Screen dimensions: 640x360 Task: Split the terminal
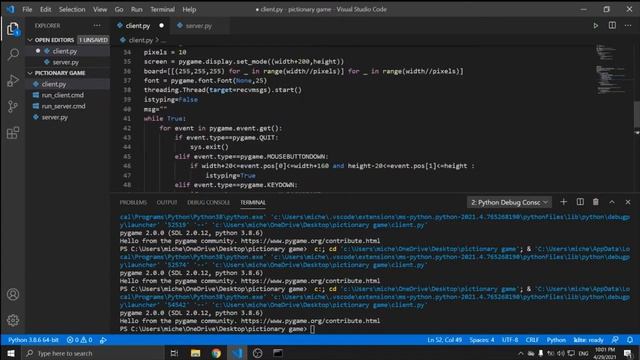[x=580, y=202]
